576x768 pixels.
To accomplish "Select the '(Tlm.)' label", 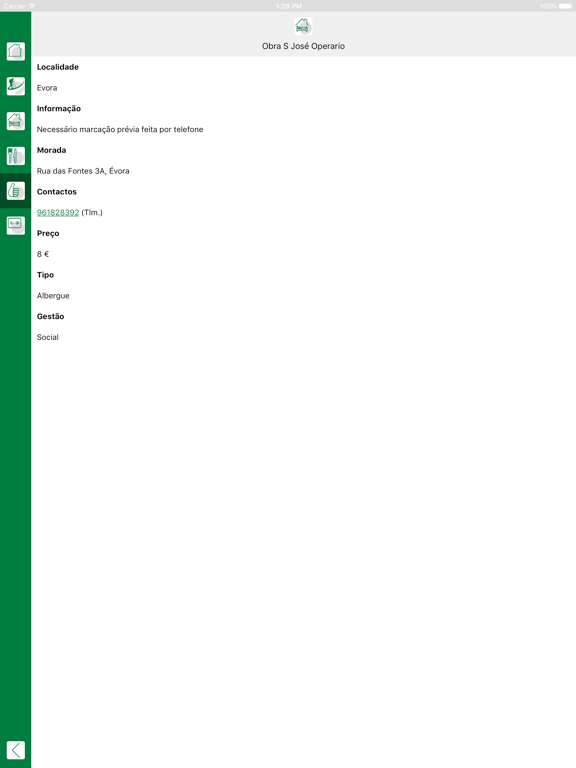I will pos(92,213).
